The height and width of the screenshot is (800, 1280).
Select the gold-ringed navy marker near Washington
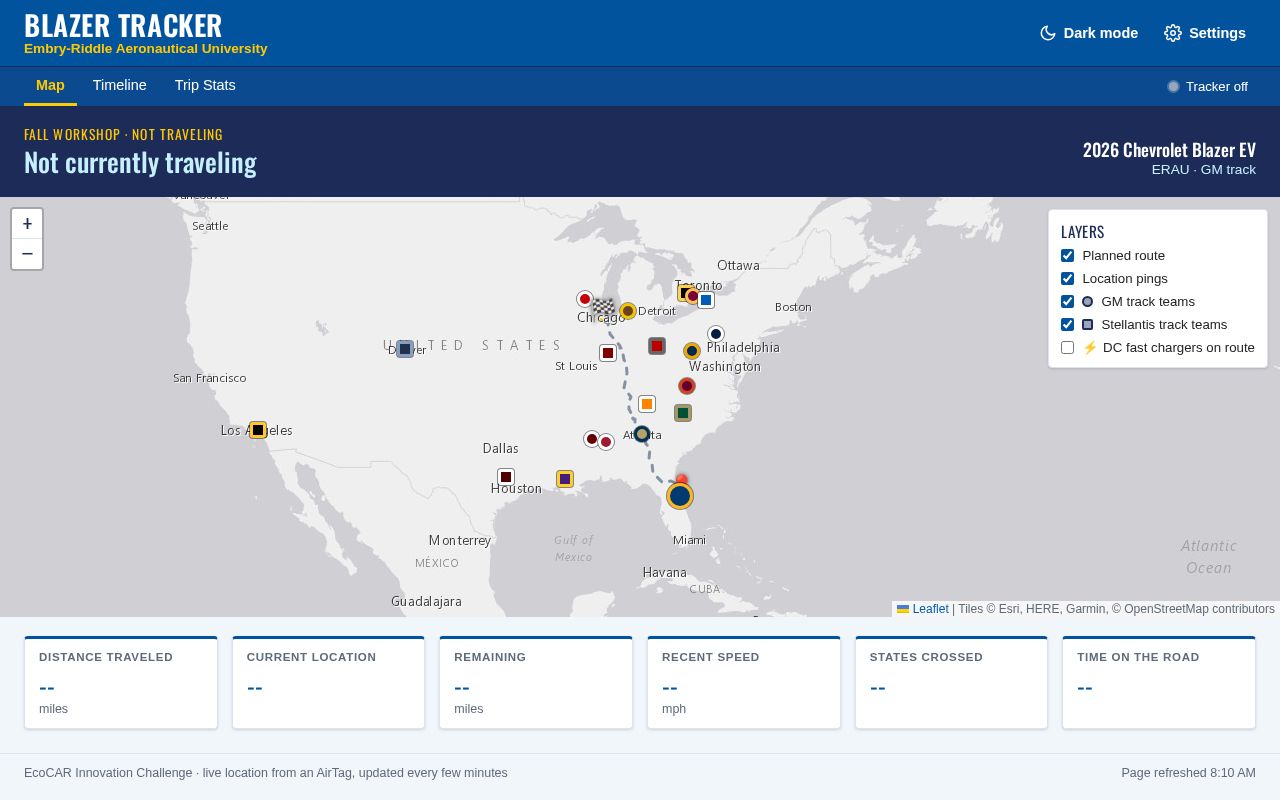[x=692, y=351]
